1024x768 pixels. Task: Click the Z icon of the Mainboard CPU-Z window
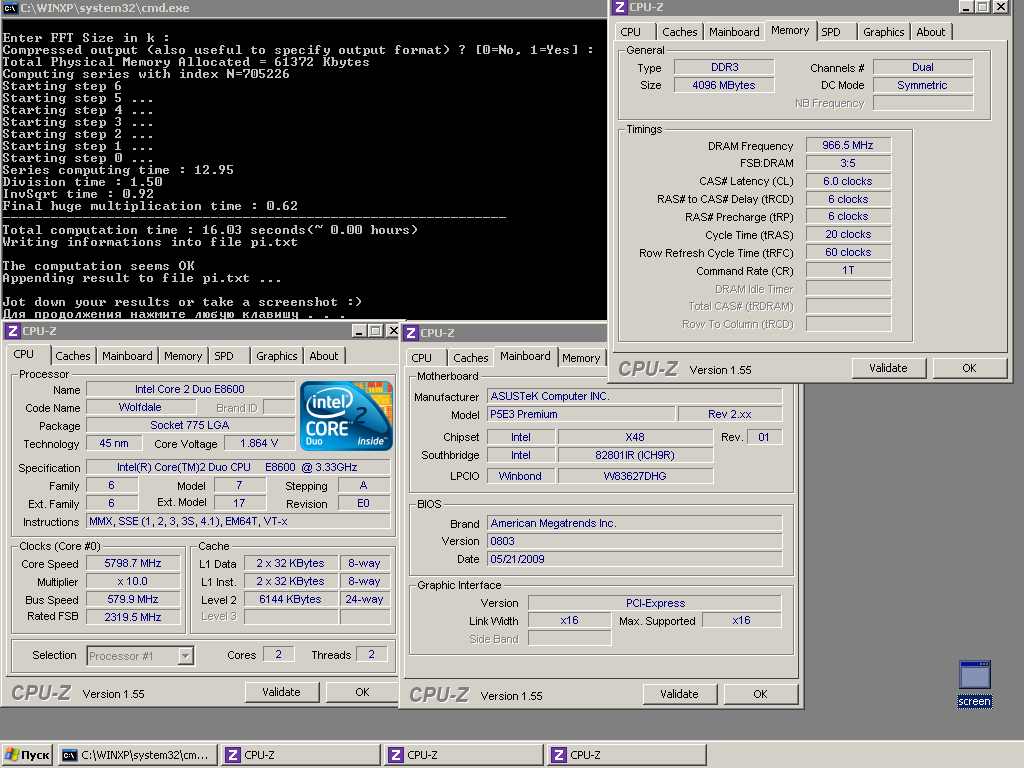[x=411, y=333]
